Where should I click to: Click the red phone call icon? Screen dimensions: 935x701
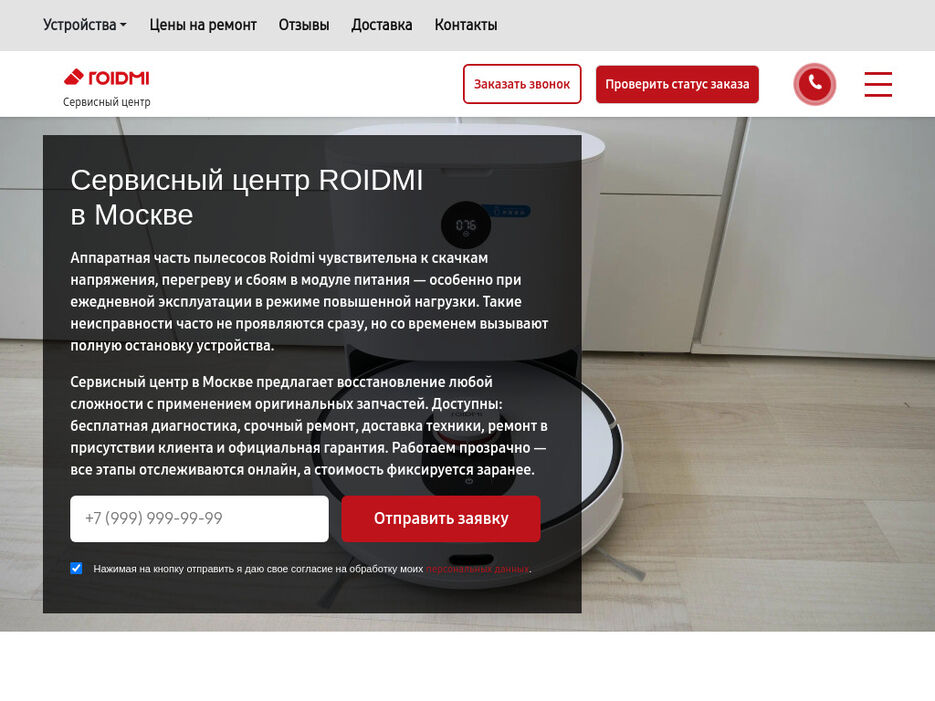815,84
